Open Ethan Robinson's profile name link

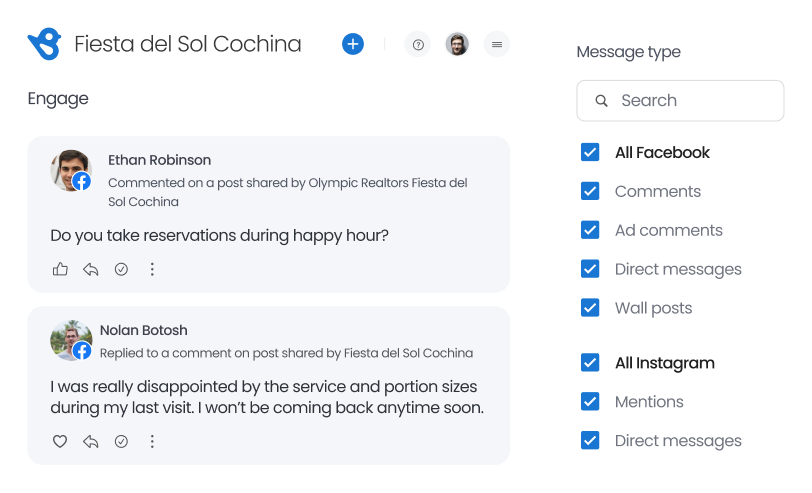click(x=159, y=160)
